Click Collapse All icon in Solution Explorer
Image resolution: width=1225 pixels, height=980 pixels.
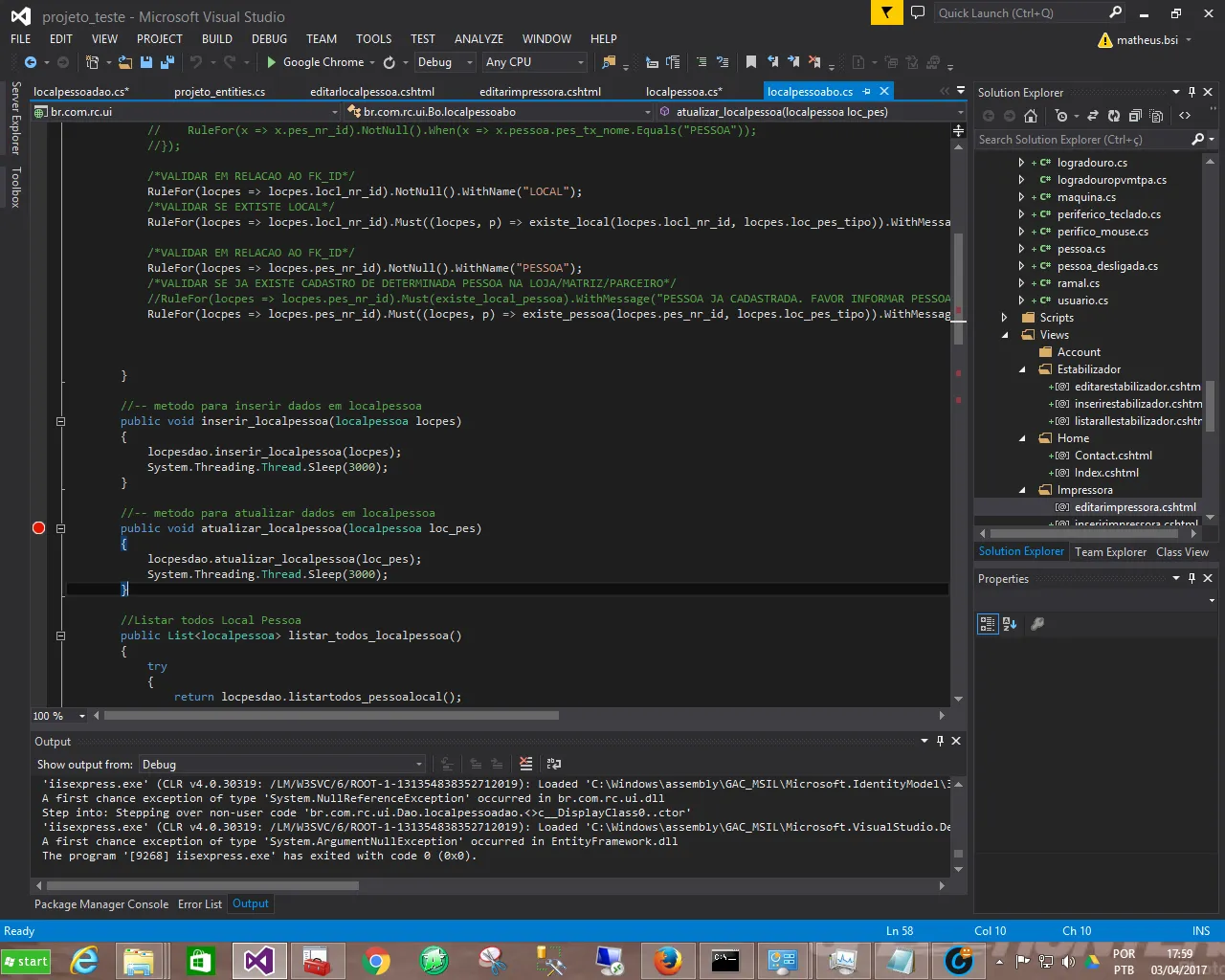click(x=1135, y=116)
